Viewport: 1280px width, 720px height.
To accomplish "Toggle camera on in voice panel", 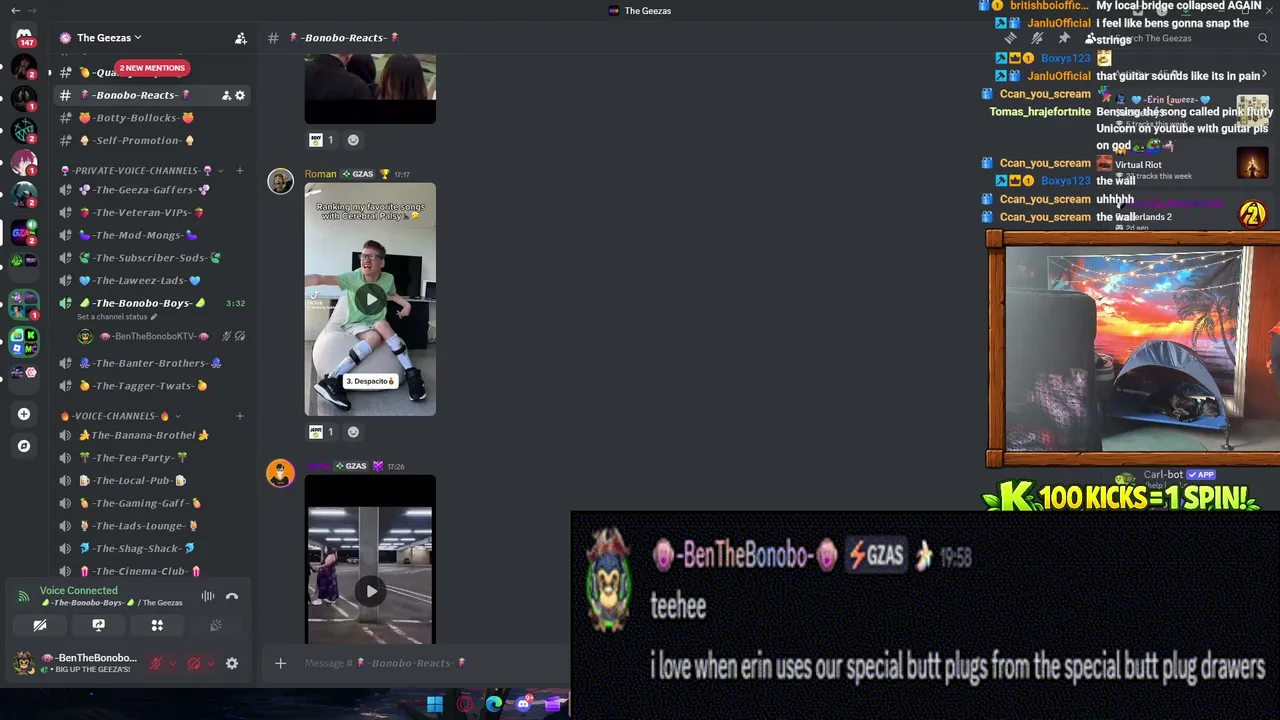I will pyautogui.click(x=39, y=625).
